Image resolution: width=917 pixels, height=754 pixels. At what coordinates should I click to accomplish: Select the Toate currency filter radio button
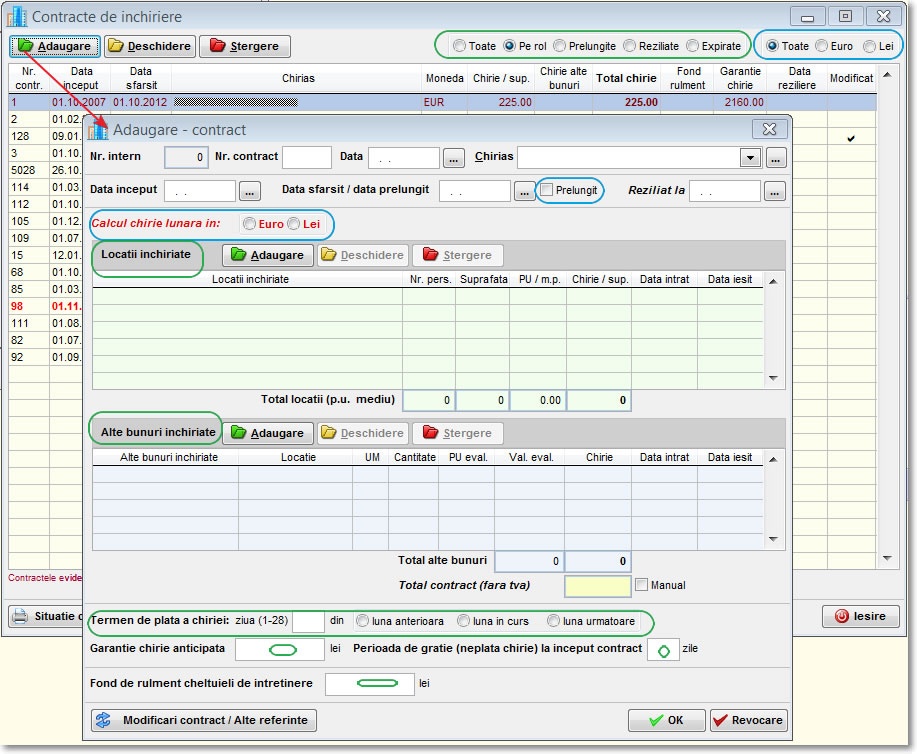click(x=773, y=46)
